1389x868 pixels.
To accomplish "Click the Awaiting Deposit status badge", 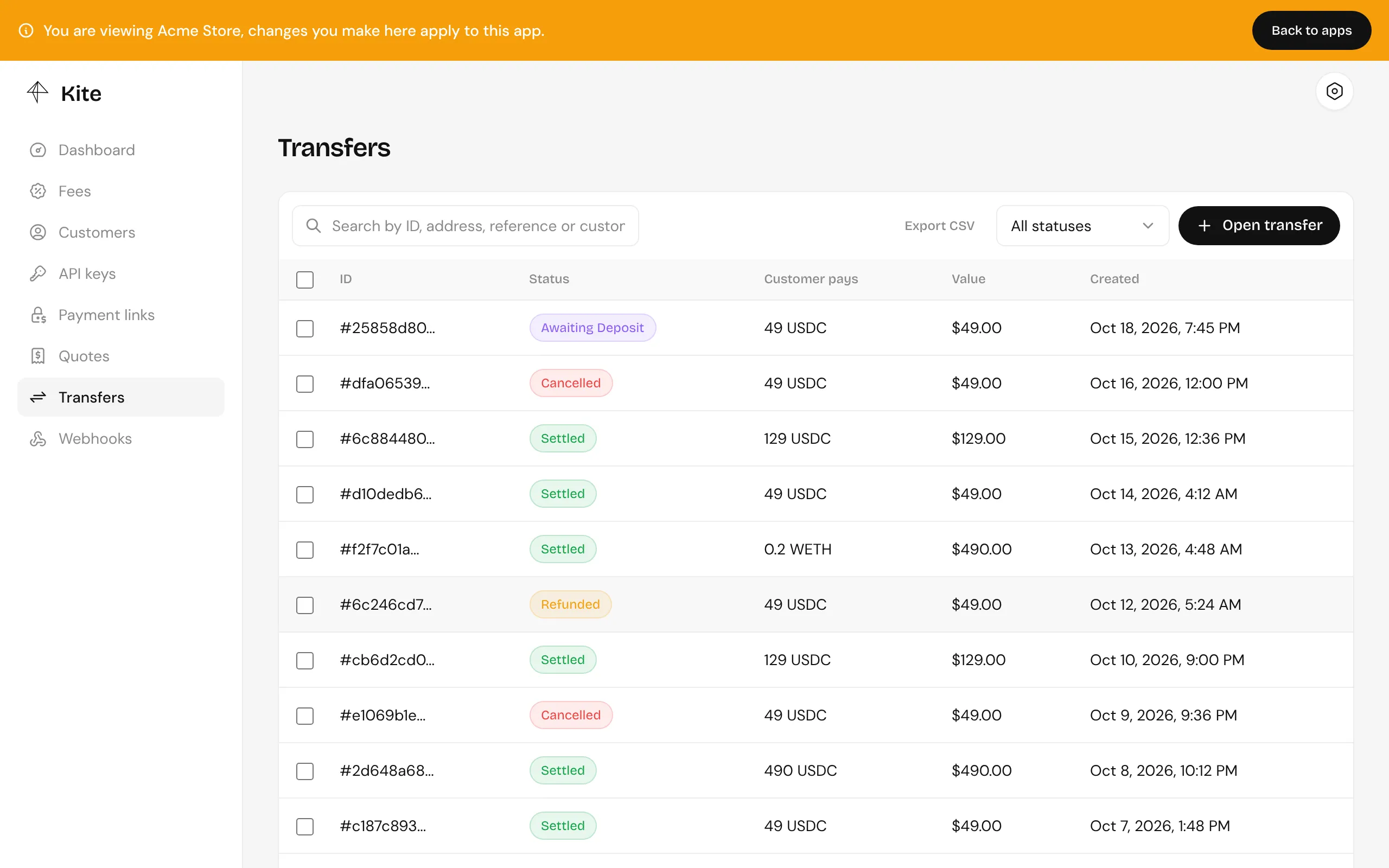I will pyautogui.click(x=592, y=328).
